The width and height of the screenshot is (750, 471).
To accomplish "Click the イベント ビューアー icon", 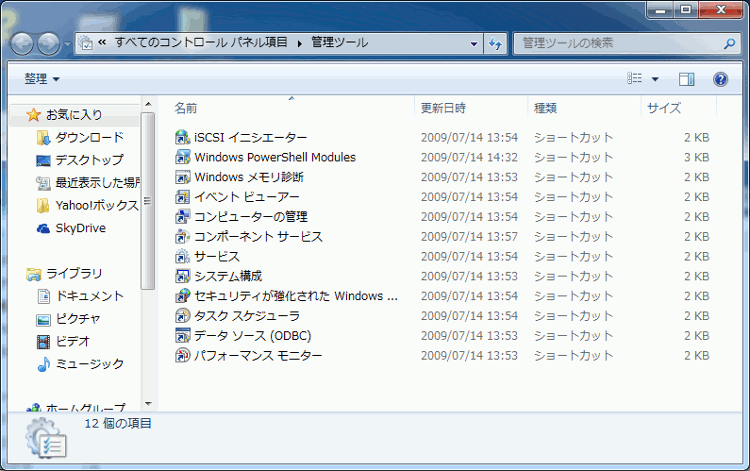I will 182,197.
